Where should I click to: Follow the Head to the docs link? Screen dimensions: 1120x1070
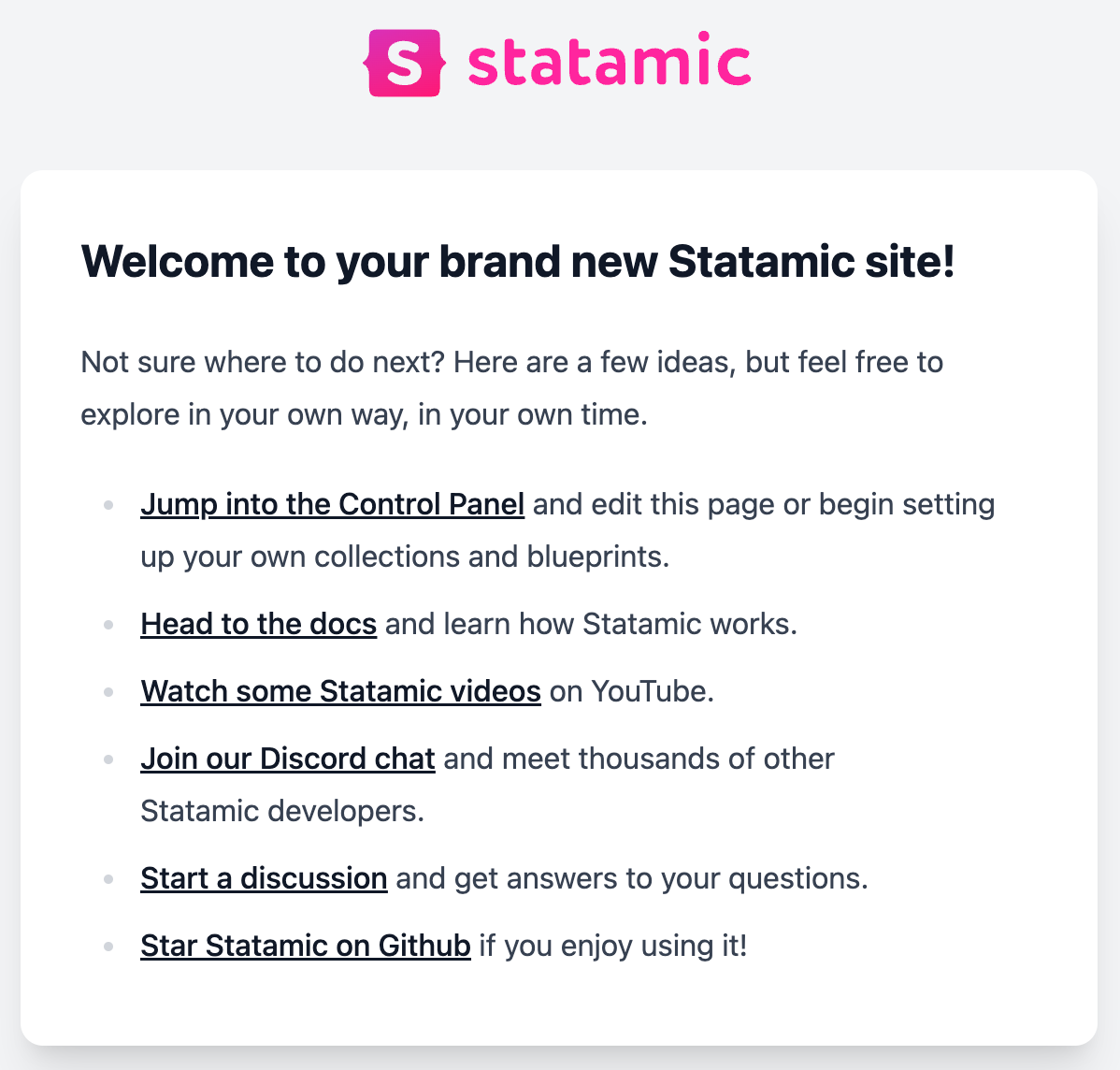(258, 624)
